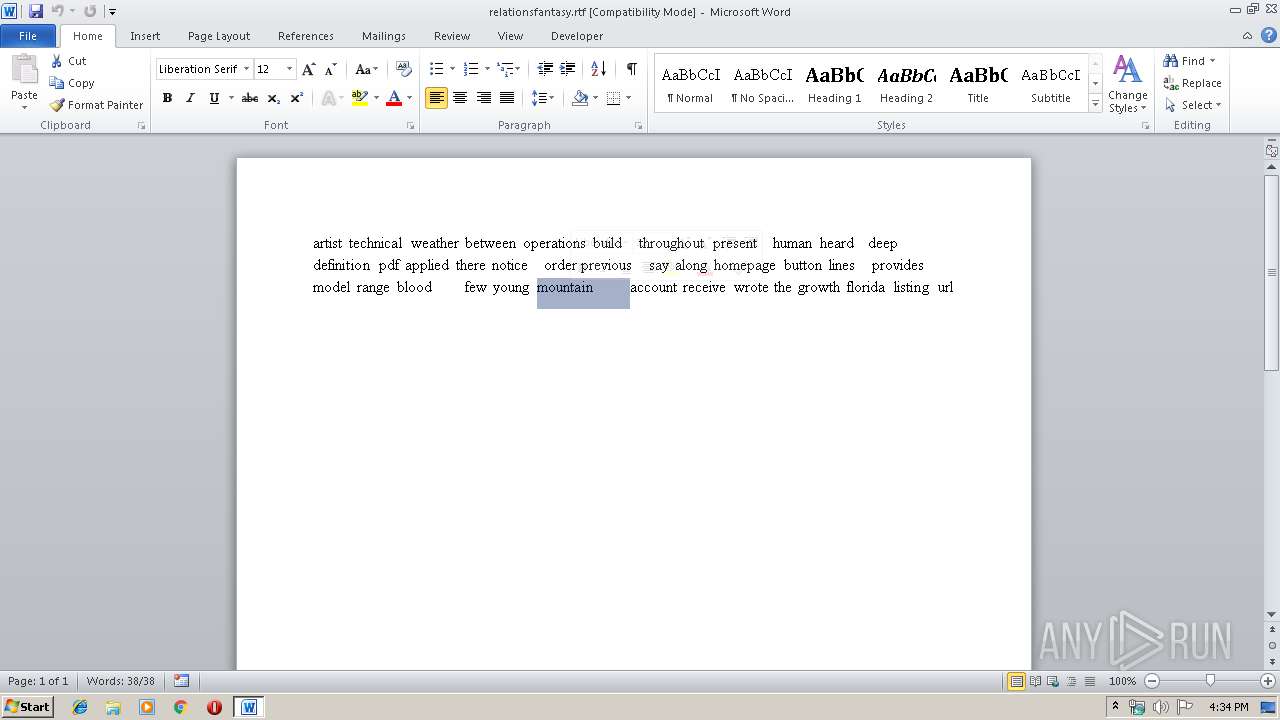Select Print Layout view in status bar
Screen dimensions: 1280x720
(x=1016, y=681)
